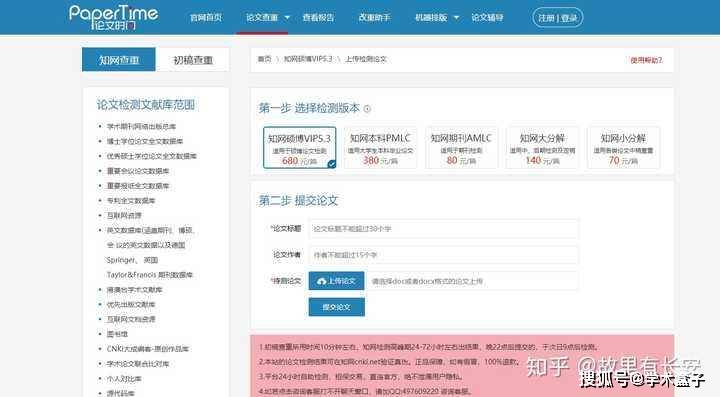Click the 优先出版文献库 list entry
The width and height of the screenshot is (720, 397).
[x=131, y=304]
